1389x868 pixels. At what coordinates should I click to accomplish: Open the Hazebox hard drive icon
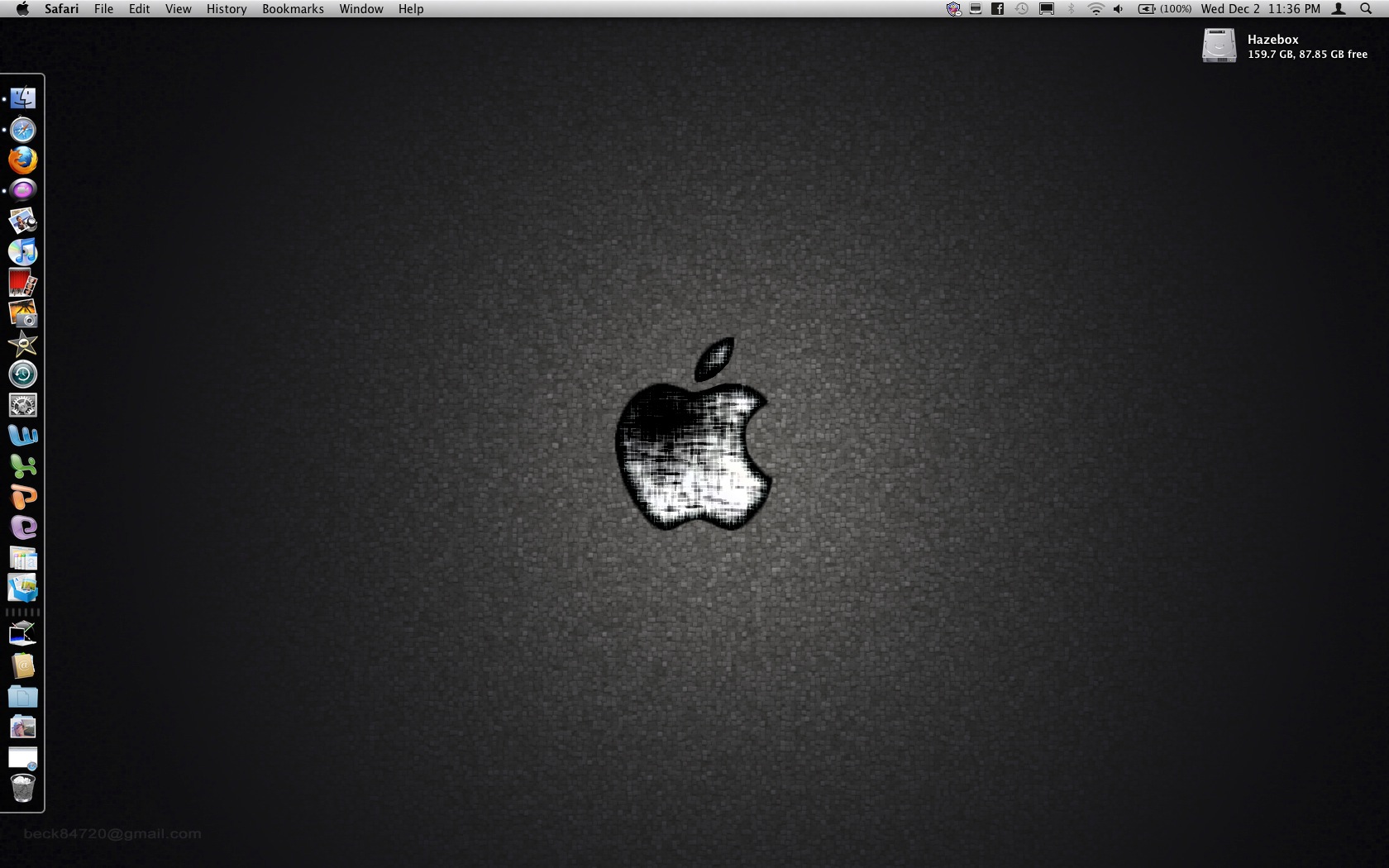coord(1219,45)
